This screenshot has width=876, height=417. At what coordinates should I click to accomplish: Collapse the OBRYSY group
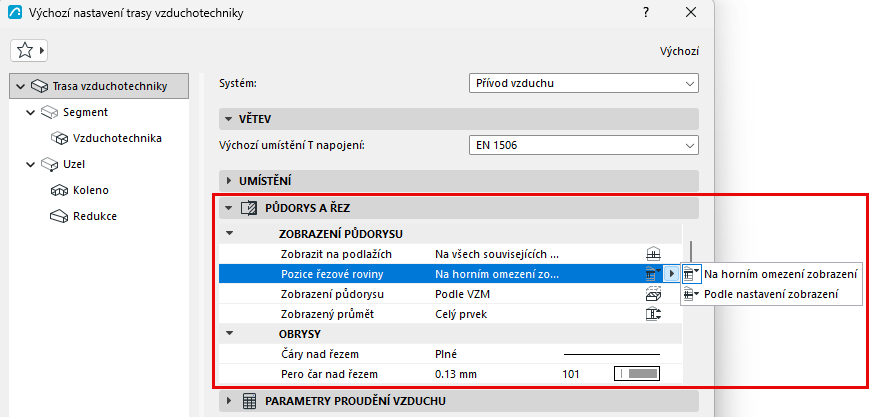228,334
